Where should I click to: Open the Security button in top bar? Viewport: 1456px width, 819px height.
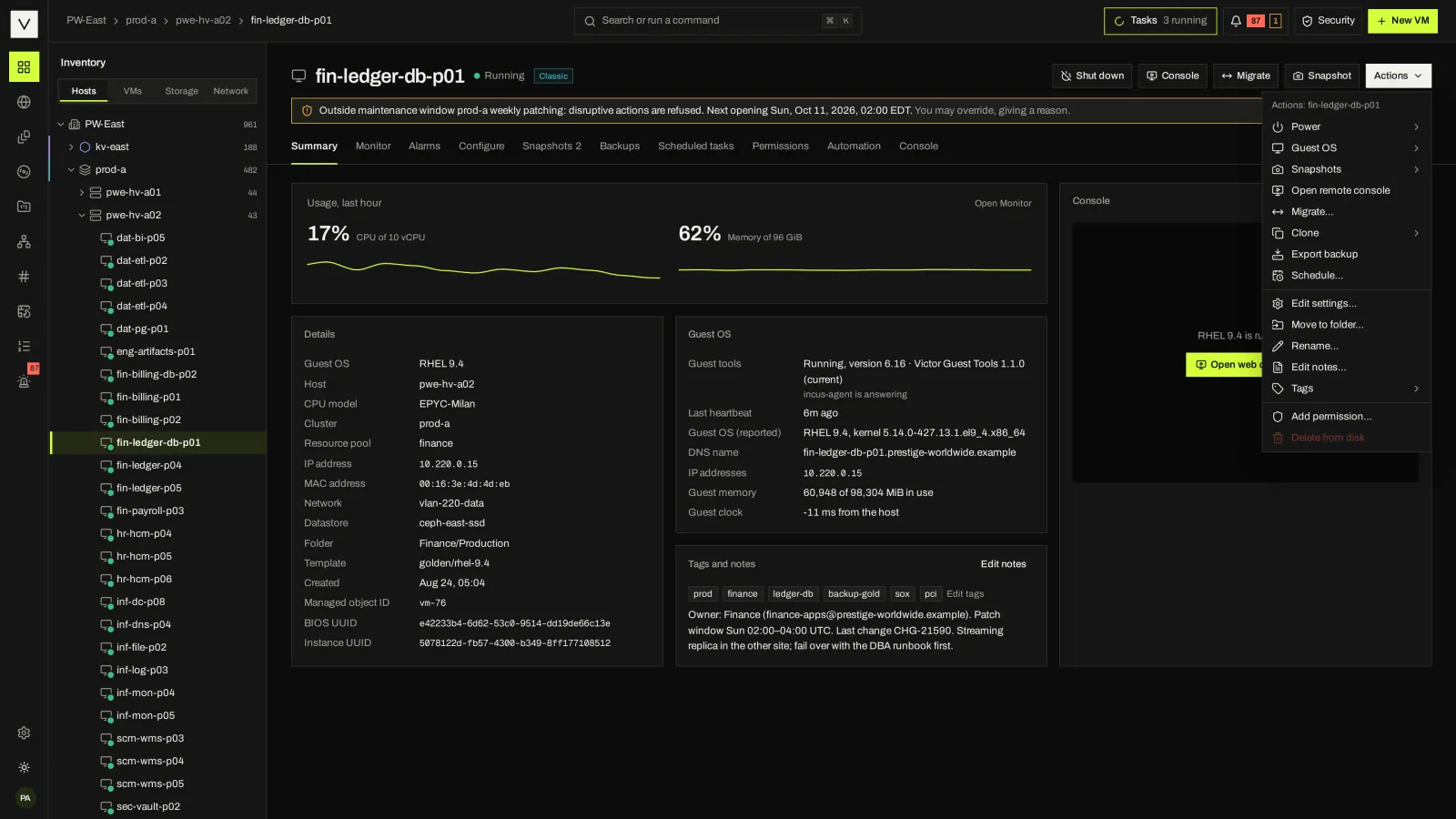1328,21
